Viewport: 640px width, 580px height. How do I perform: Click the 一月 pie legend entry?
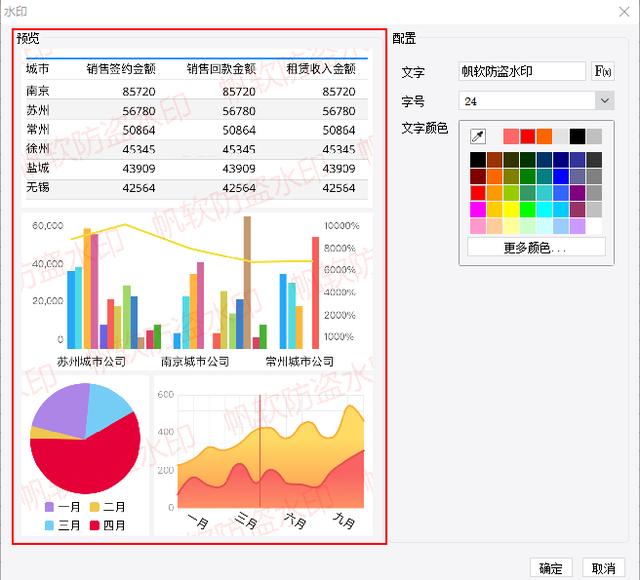pyautogui.click(x=62, y=507)
